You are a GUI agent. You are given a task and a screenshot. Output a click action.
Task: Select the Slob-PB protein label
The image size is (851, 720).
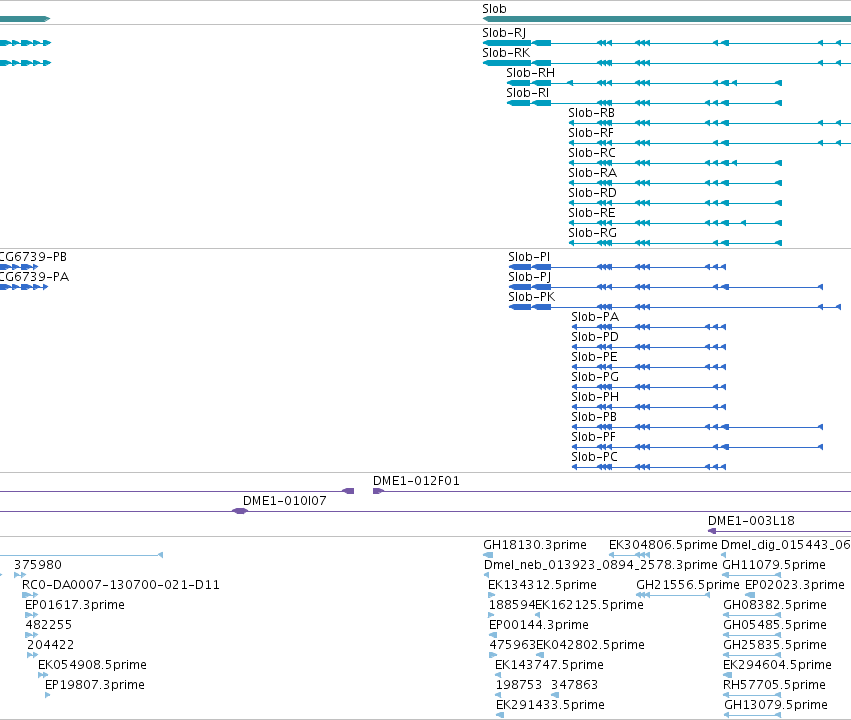tap(594, 417)
